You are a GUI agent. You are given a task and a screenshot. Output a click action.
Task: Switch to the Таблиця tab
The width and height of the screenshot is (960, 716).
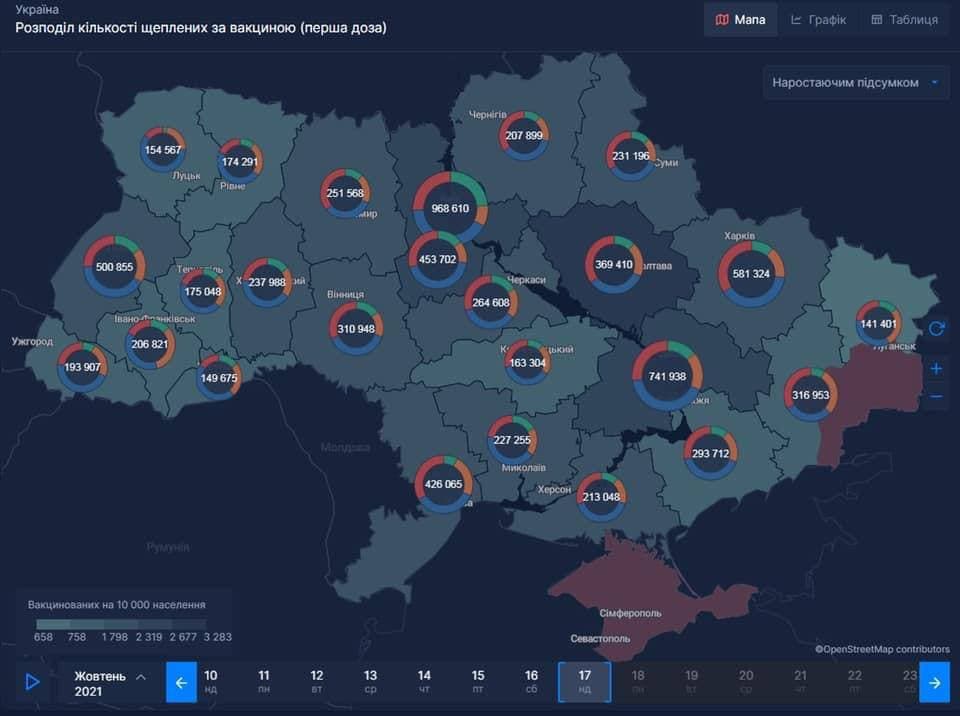903,19
